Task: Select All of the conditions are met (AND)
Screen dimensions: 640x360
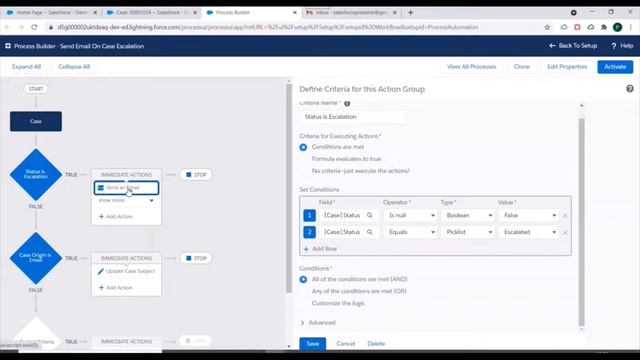Action: coord(303,279)
